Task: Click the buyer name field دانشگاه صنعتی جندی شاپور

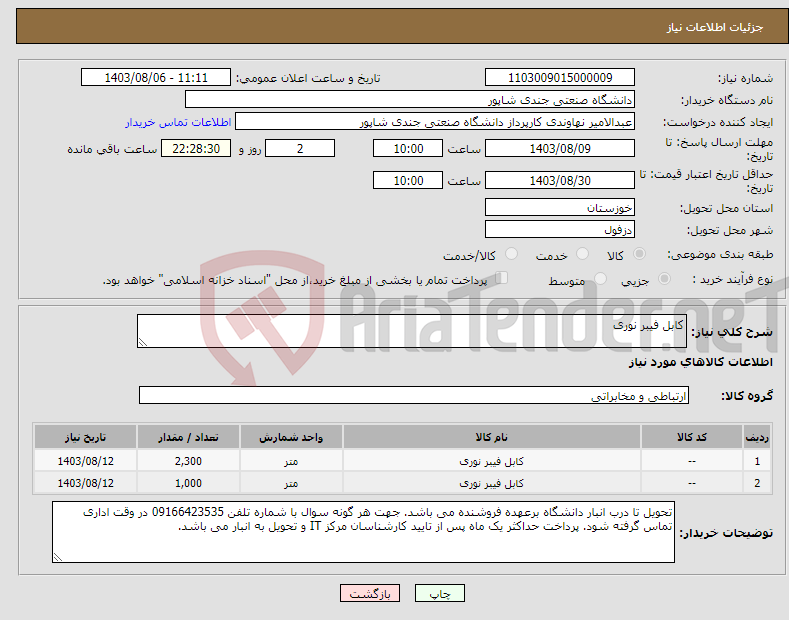Action: 410,99
